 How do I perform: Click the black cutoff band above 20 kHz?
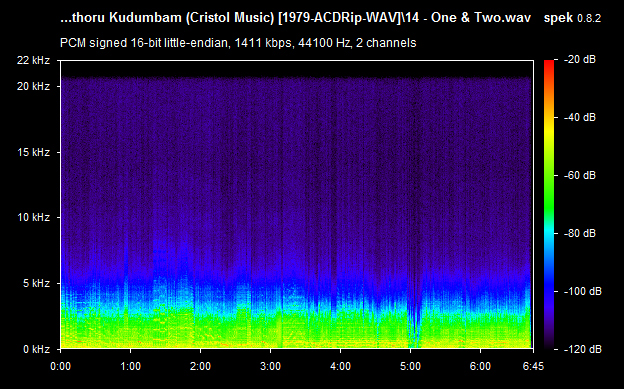pos(296,69)
